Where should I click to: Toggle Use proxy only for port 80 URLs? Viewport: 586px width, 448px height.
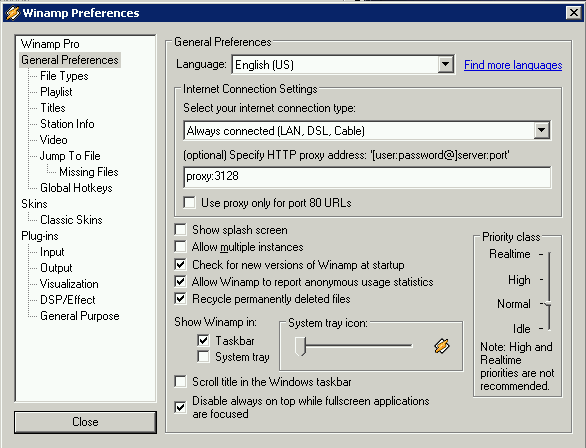[189, 203]
